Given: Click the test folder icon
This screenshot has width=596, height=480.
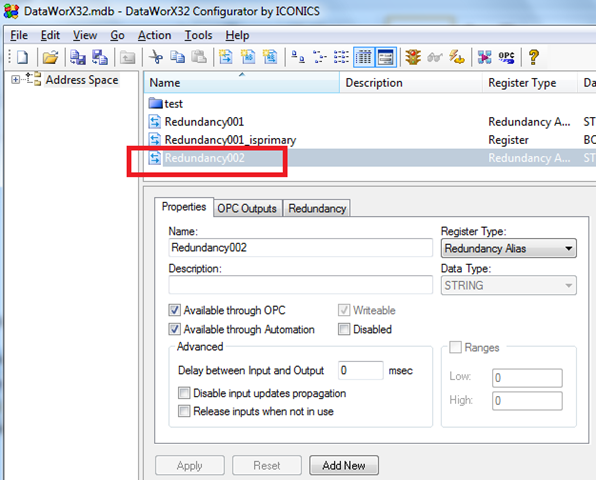Looking at the screenshot, I should coord(155,103).
